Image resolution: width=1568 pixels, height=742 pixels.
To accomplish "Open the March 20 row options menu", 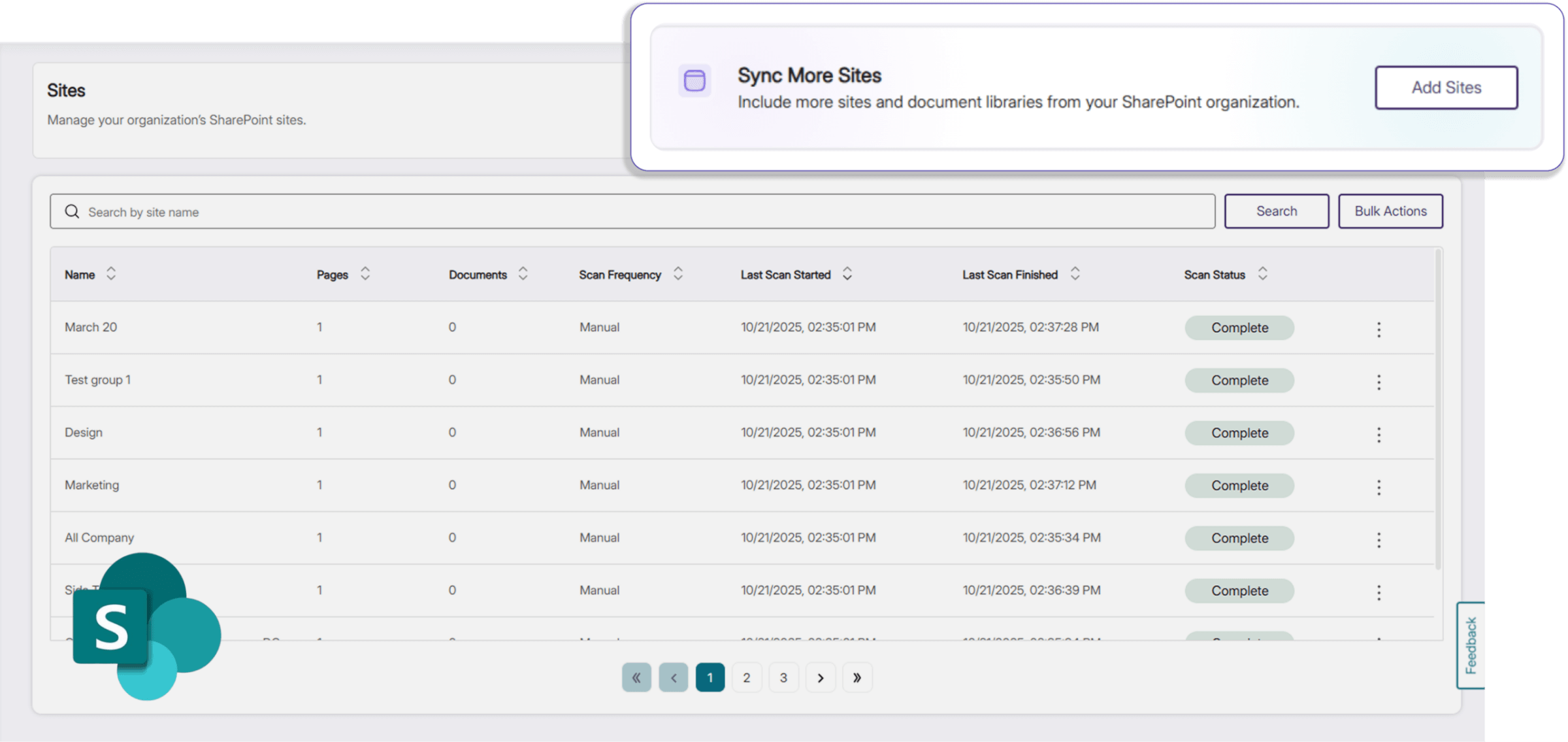I will click(1379, 329).
